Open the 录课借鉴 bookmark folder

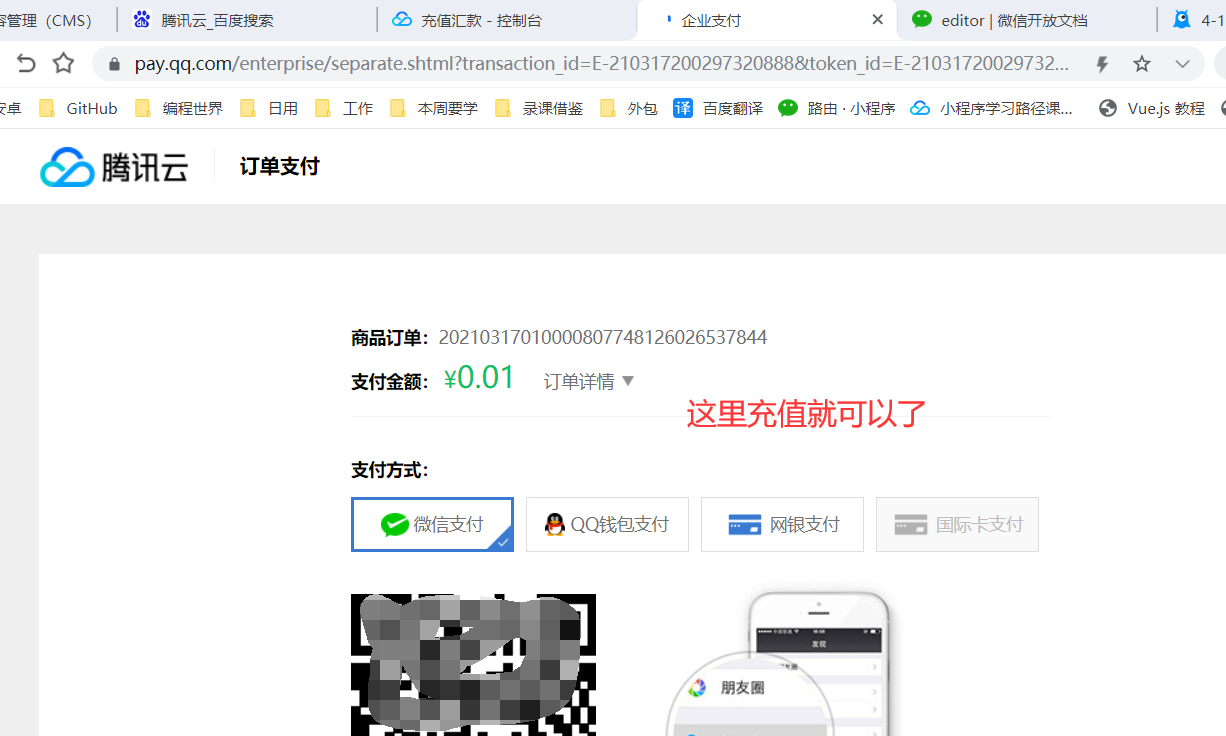[x=539, y=108]
